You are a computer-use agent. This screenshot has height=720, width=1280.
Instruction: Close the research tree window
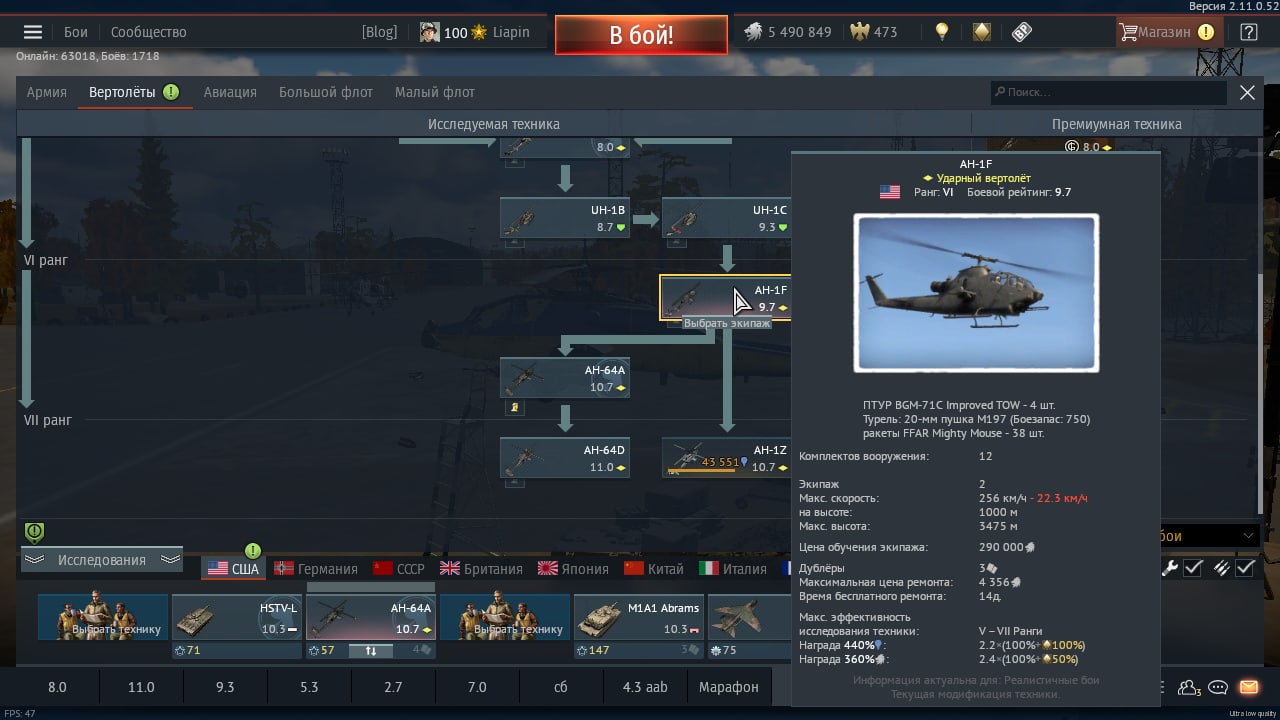pyautogui.click(x=1247, y=92)
